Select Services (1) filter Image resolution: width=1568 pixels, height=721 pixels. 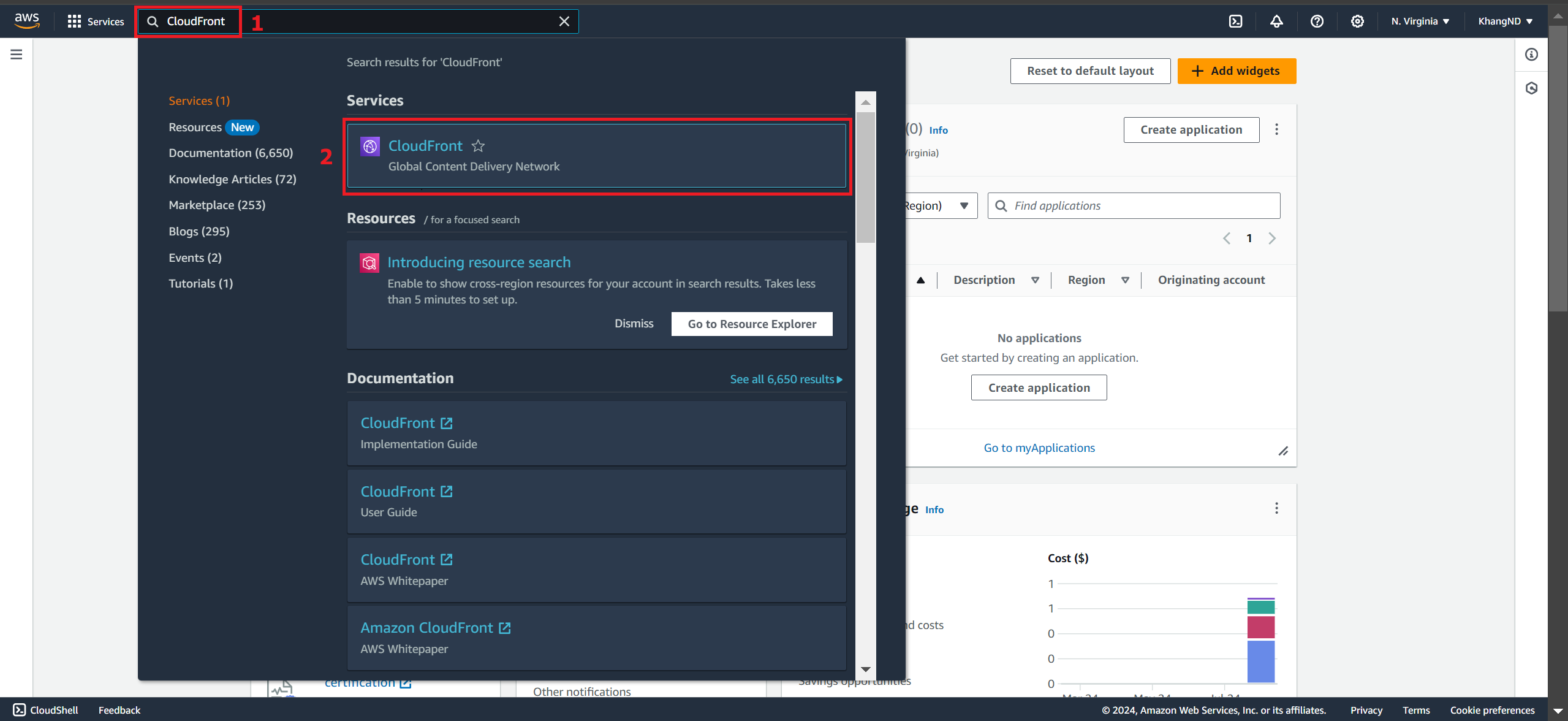[199, 101]
